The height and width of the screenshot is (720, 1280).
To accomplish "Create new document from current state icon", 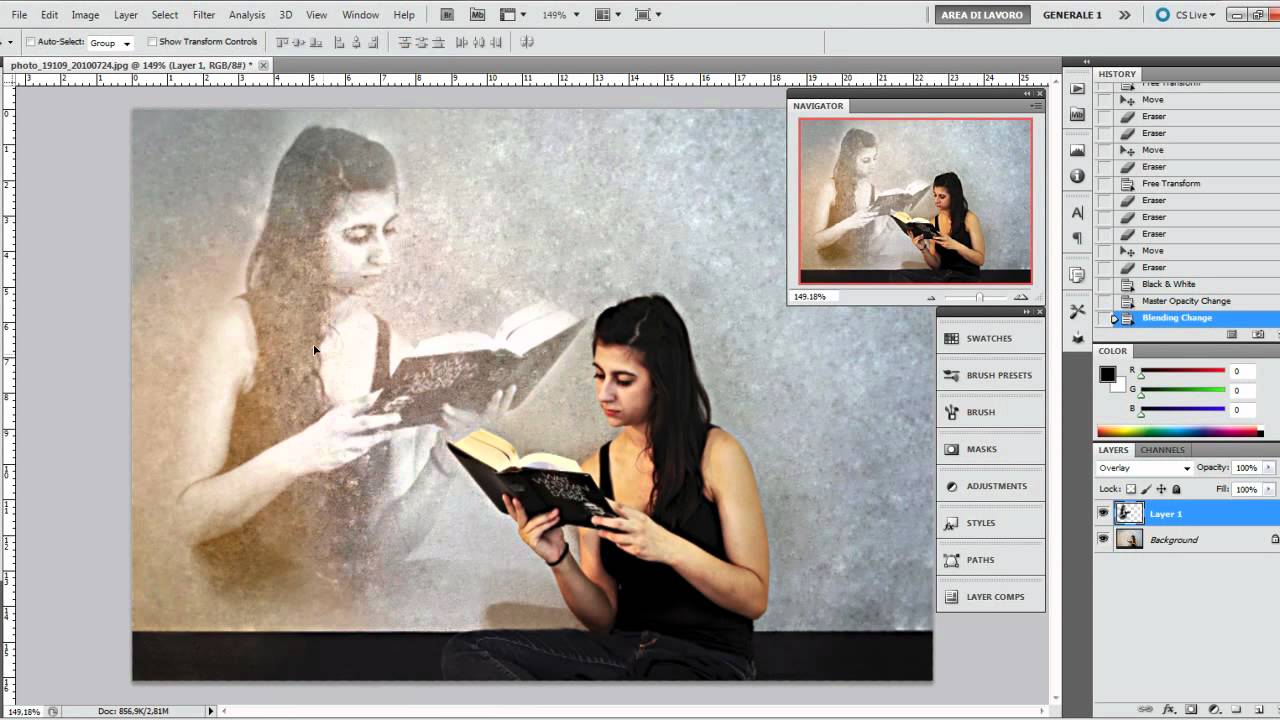I will 1232,334.
